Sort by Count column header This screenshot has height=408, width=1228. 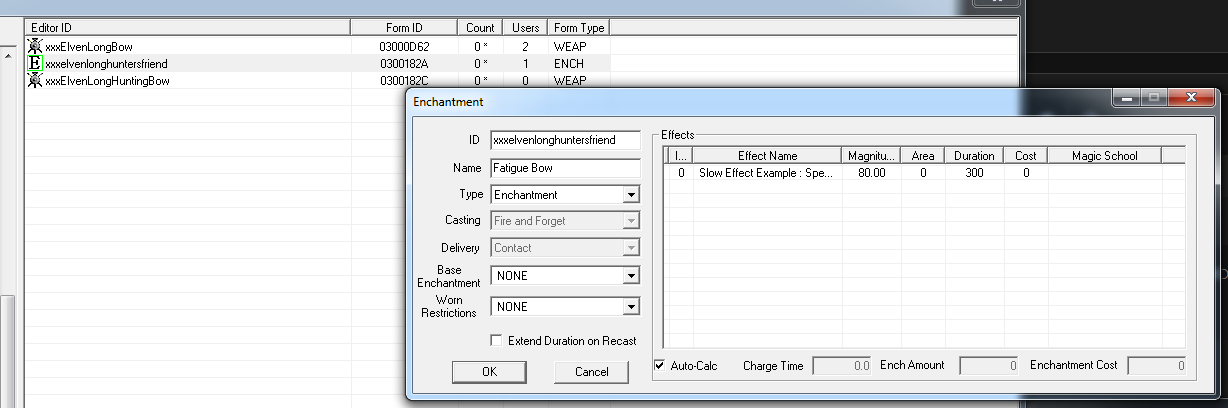point(480,28)
